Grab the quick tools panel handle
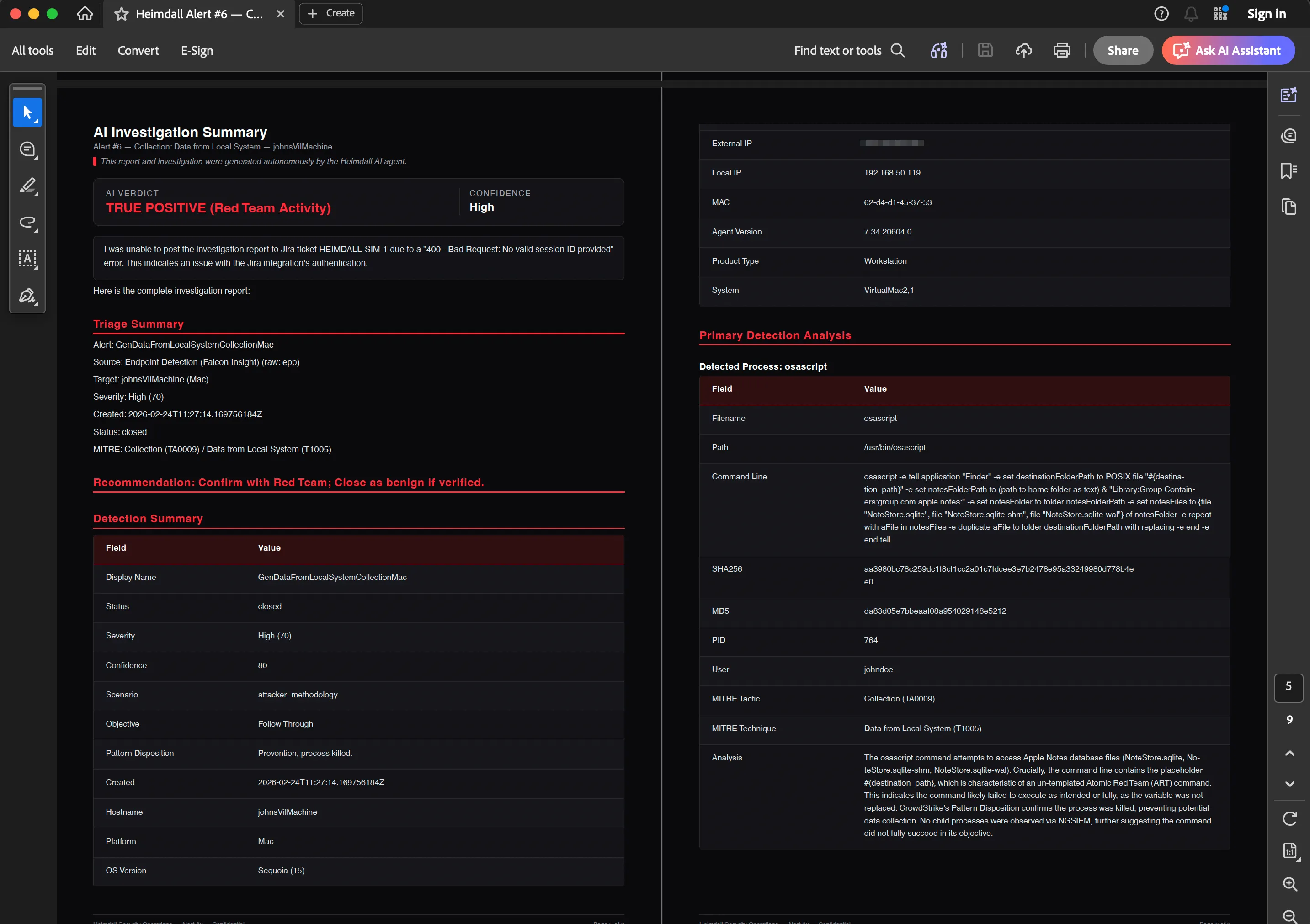The image size is (1310, 924). [x=27, y=88]
